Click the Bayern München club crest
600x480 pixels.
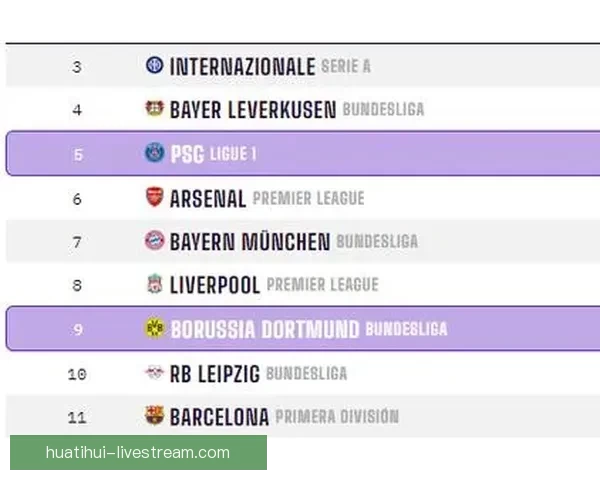coord(154,241)
